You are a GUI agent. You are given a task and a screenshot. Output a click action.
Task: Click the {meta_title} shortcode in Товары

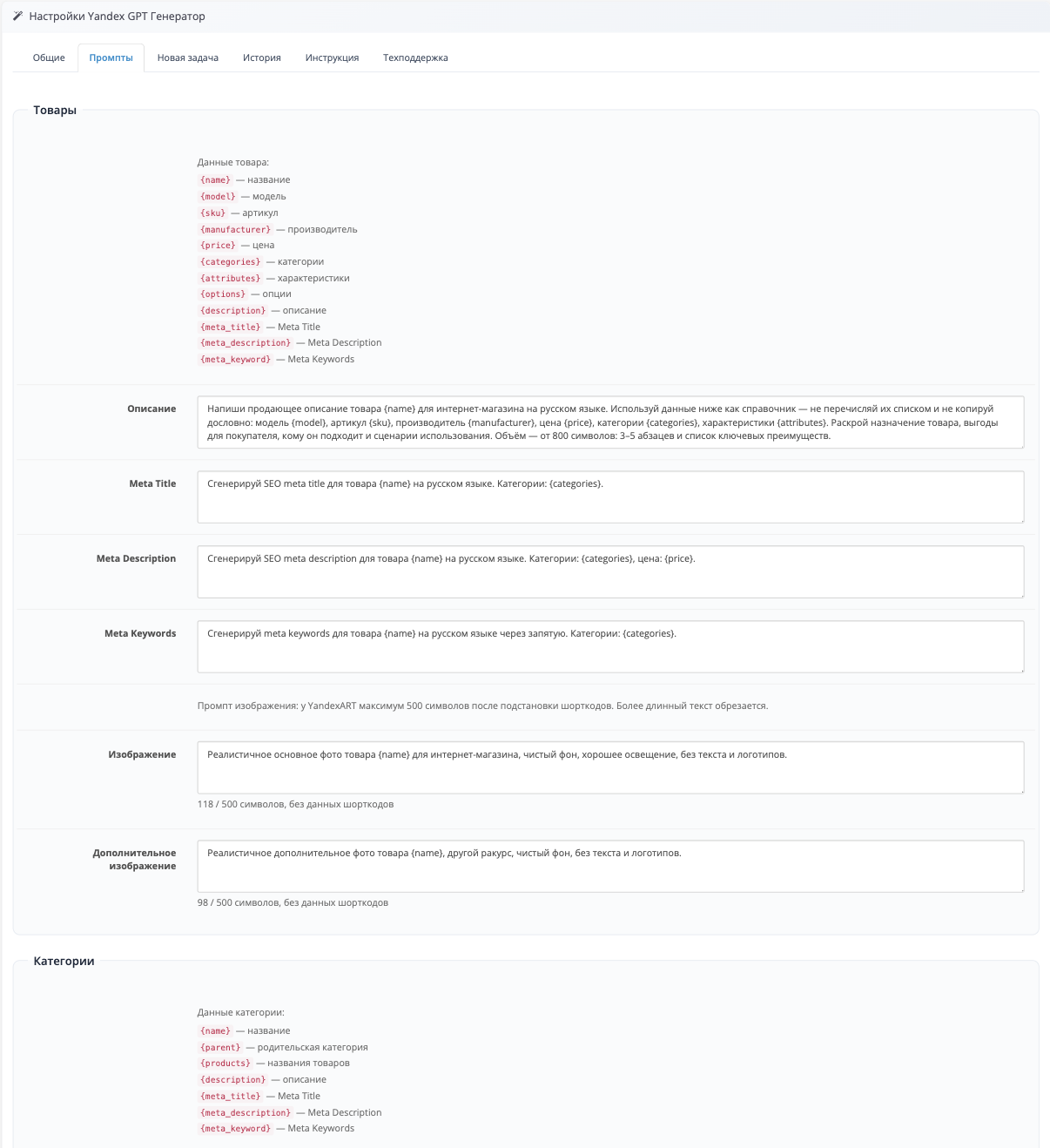pyautogui.click(x=230, y=328)
